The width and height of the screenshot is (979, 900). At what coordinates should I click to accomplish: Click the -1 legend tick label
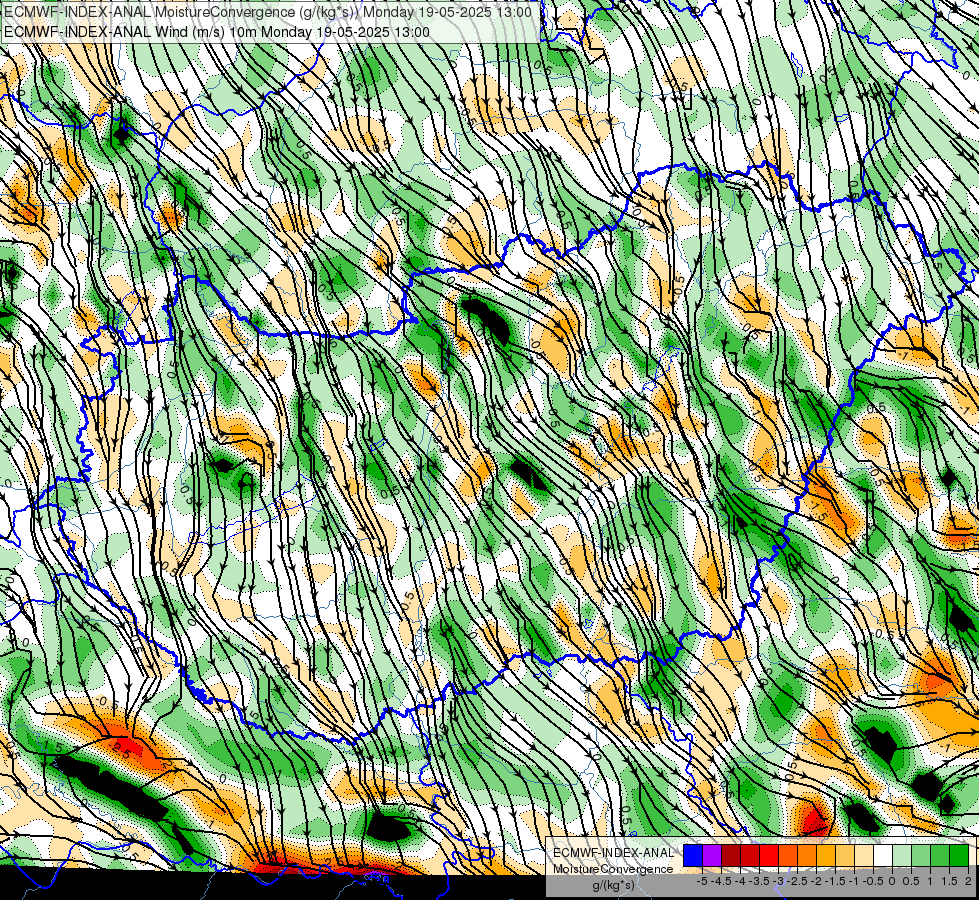tap(854, 881)
